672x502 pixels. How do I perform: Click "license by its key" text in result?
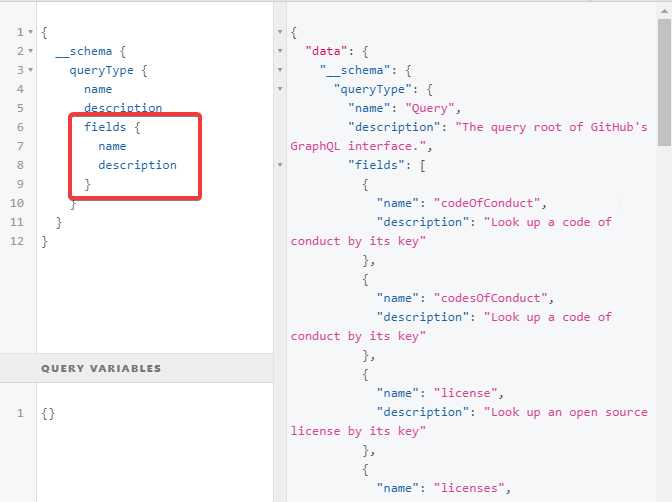pyautogui.click(x=358, y=431)
